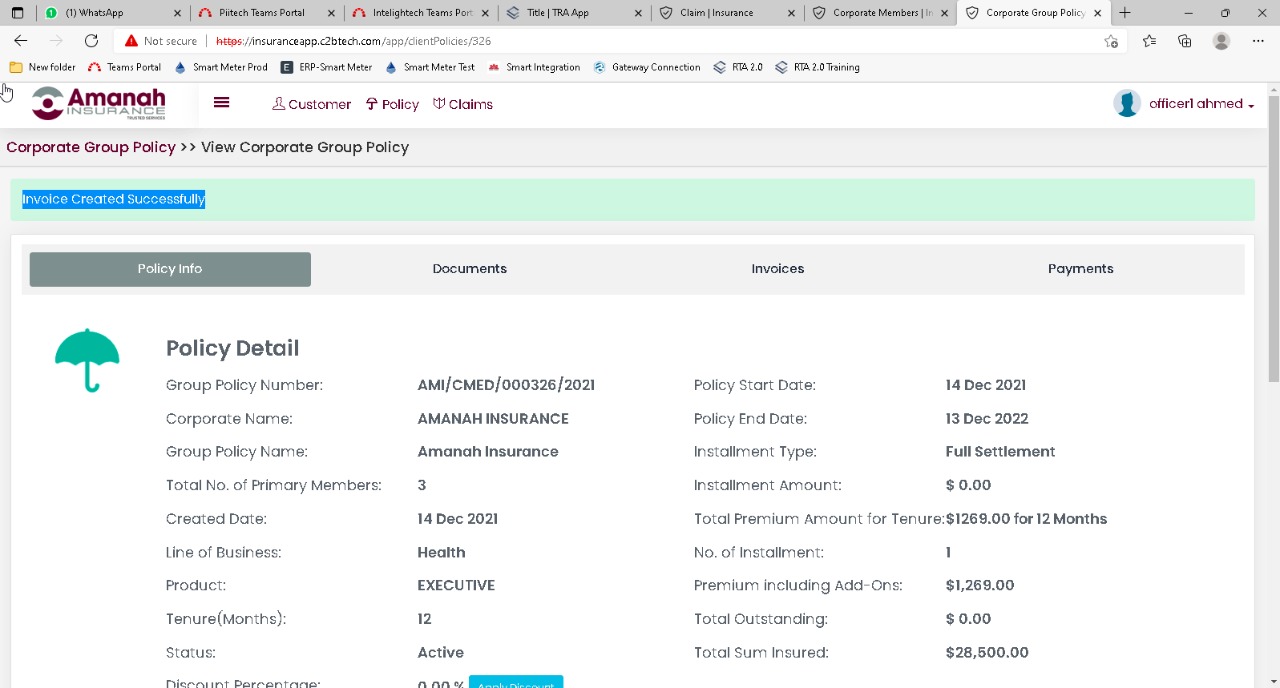Expand the officer1 ahmed user dropdown

pyautogui.click(x=1201, y=104)
